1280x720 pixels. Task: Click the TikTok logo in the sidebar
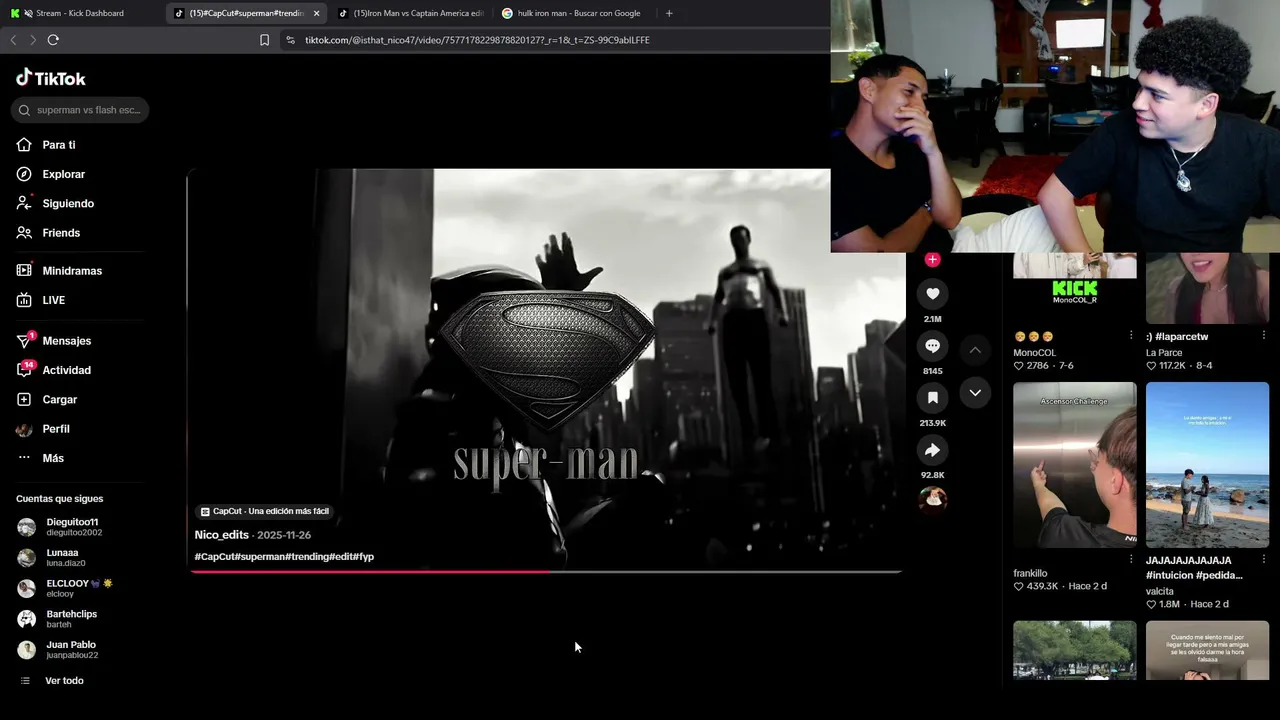coord(51,78)
